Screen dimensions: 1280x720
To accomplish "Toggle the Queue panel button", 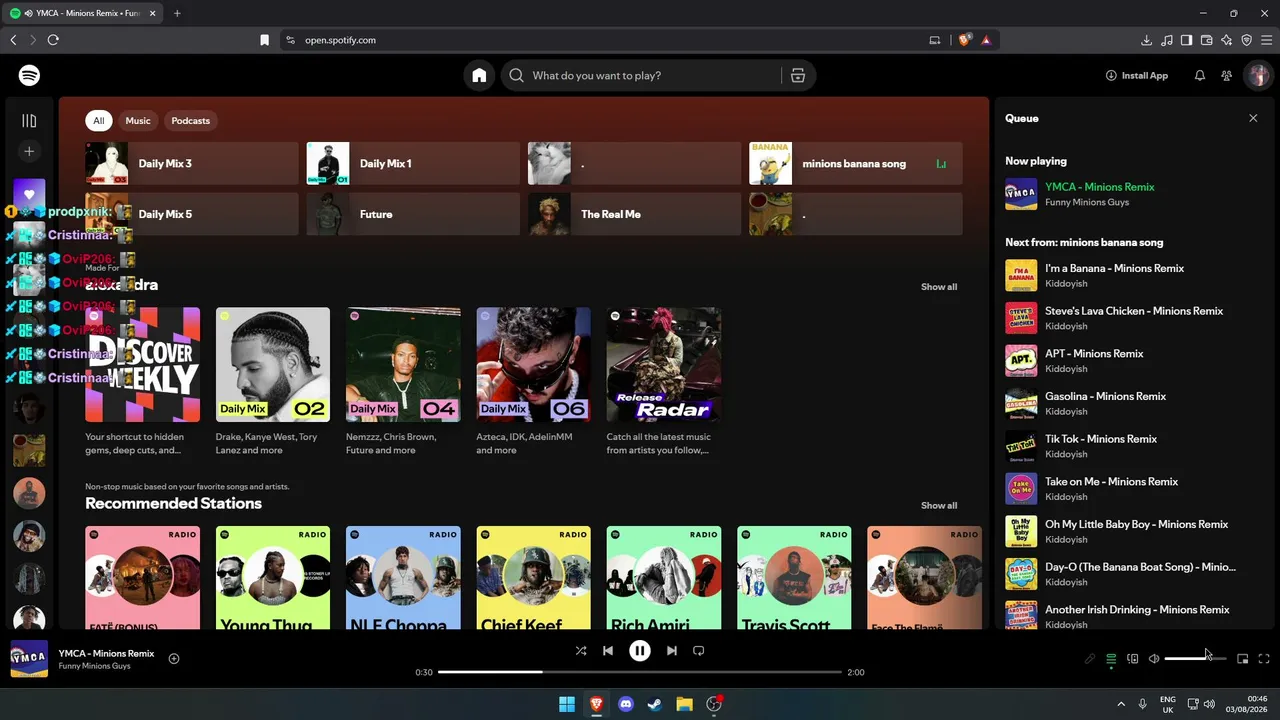I will click(1111, 659).
